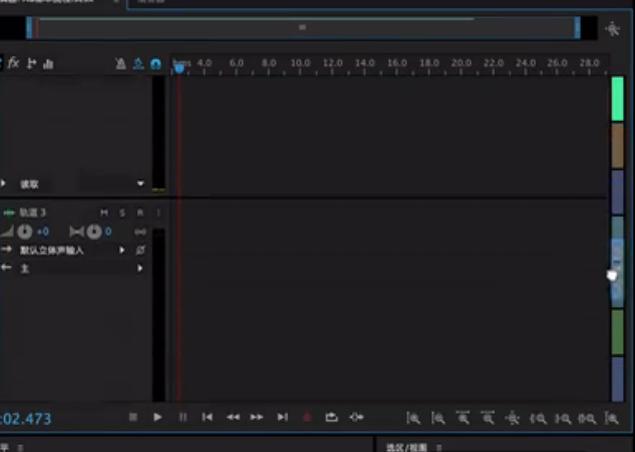
Task: Click the Track 3 volume knob
Action: pyautogui.click(x=24, y=231)
